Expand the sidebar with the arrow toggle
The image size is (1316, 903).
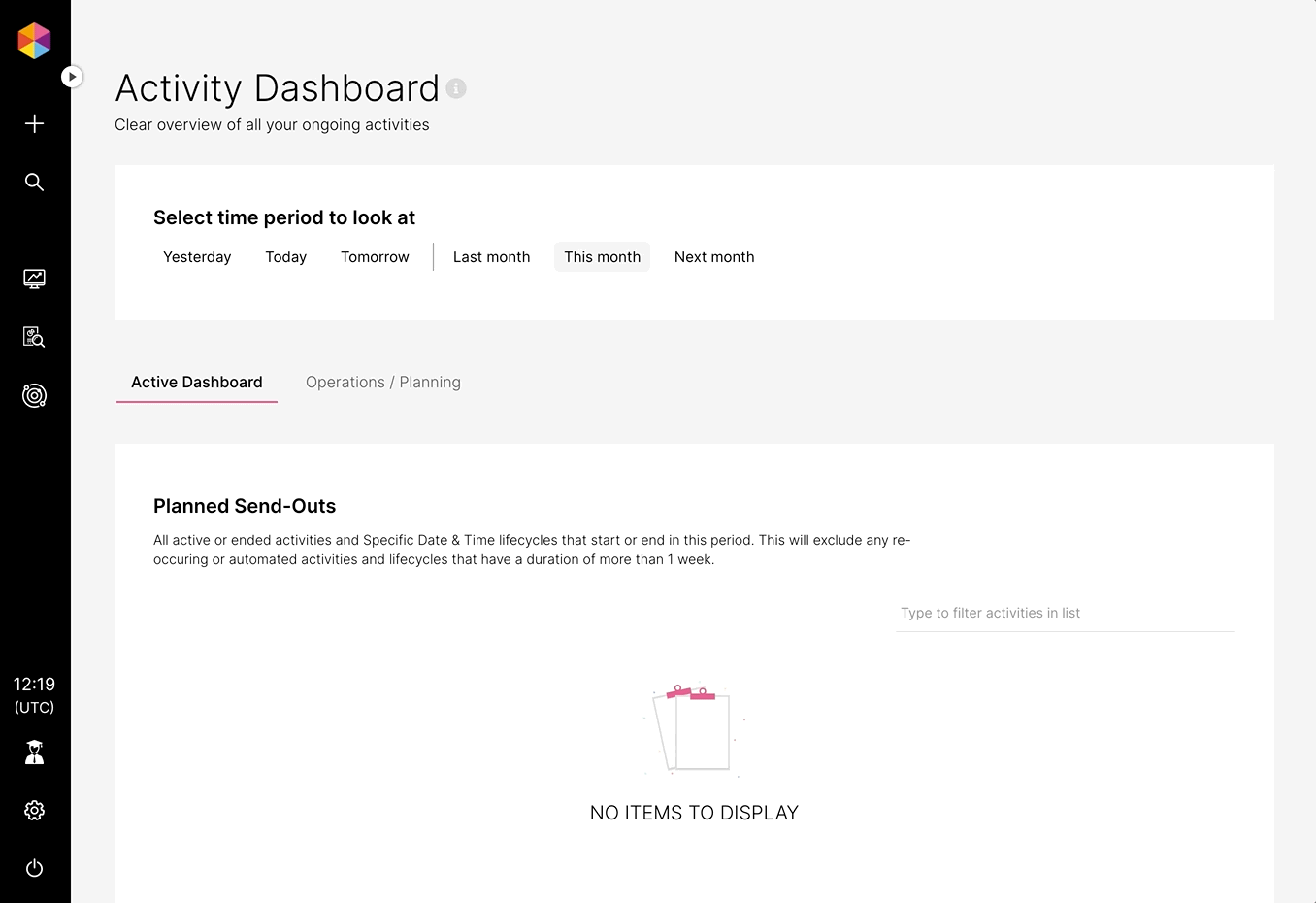point(72,77)
